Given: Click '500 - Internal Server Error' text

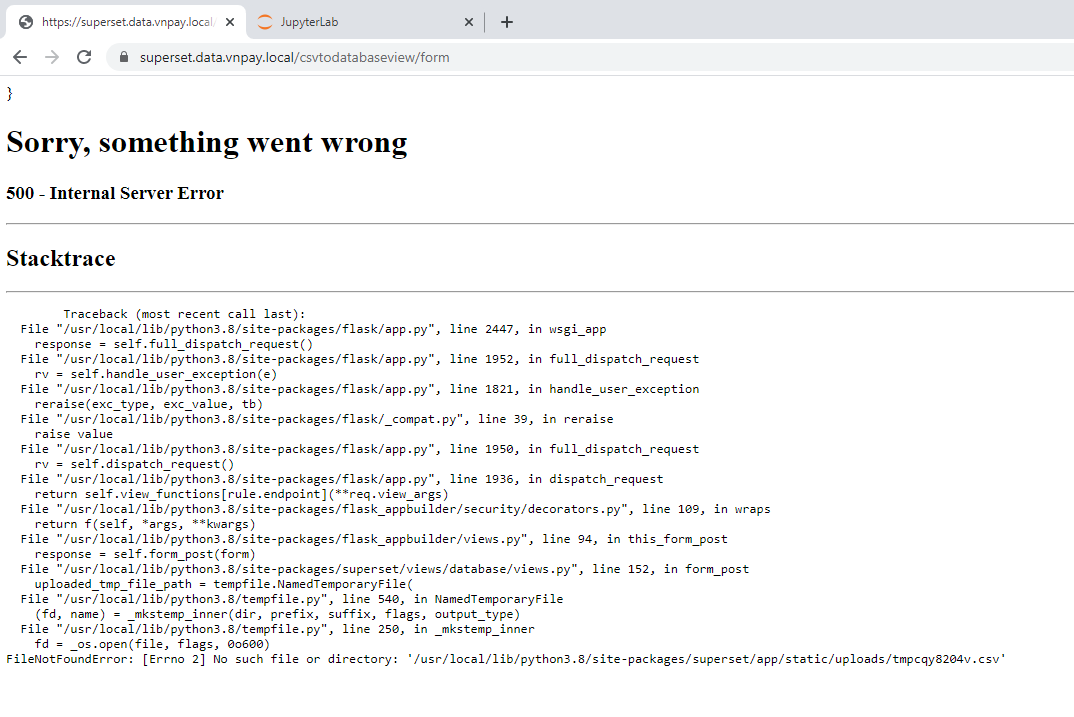Looking at the screenshot, I should pyautogui.click(x=115, y=193).
